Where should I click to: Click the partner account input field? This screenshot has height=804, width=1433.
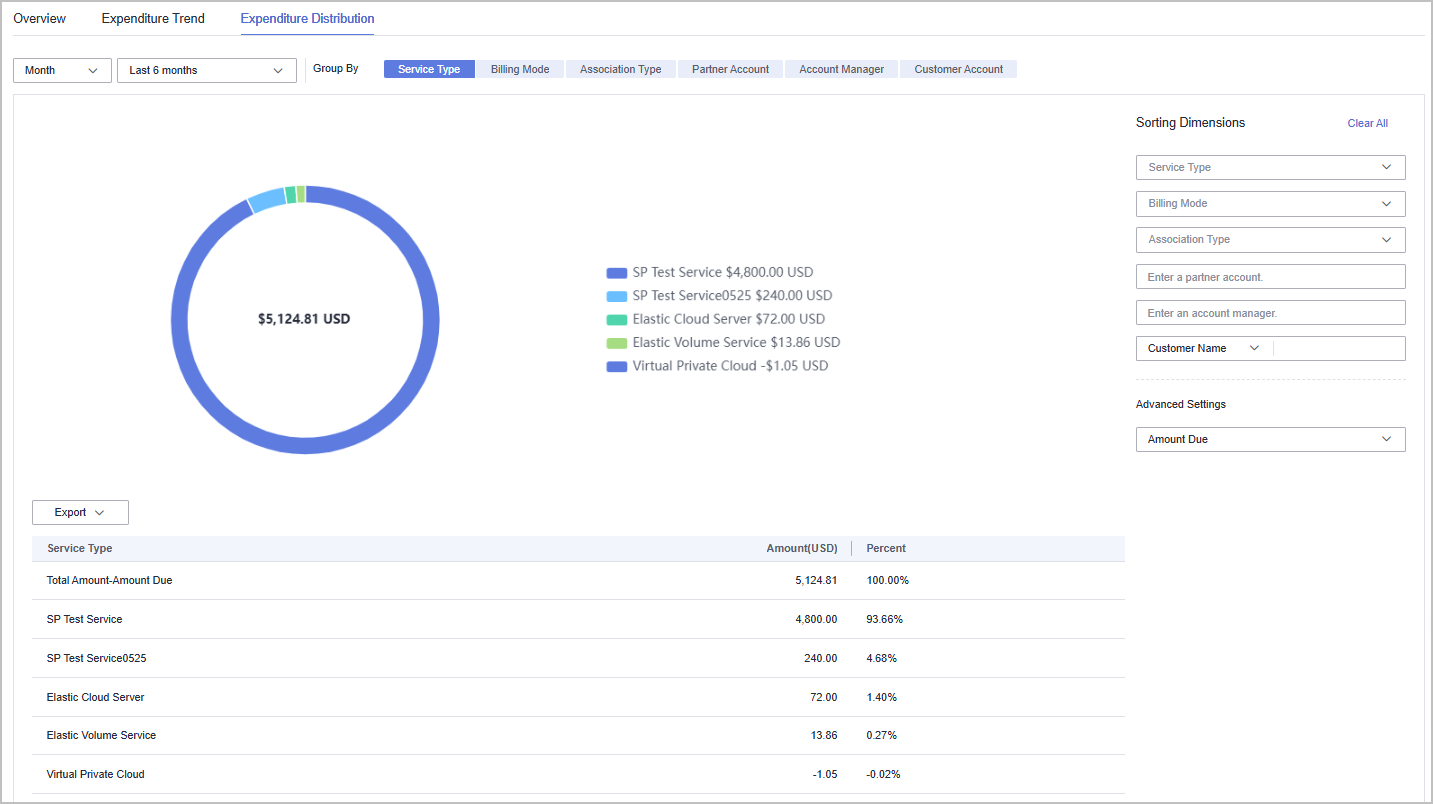pos(1270,277)
